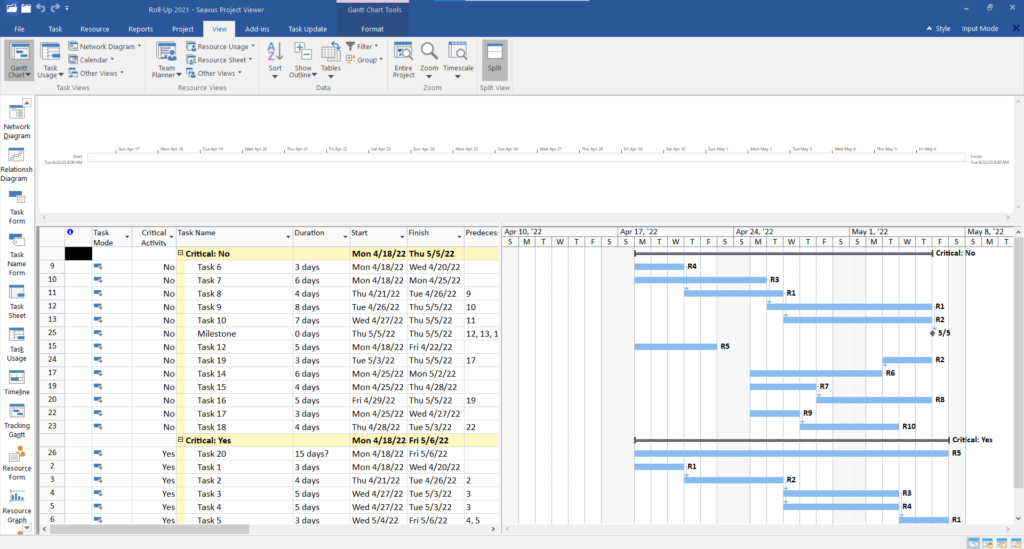This screenshot has width=1024, height=549.
Task: Select the Milestone task row name
Action: click(x=234, y=334)
